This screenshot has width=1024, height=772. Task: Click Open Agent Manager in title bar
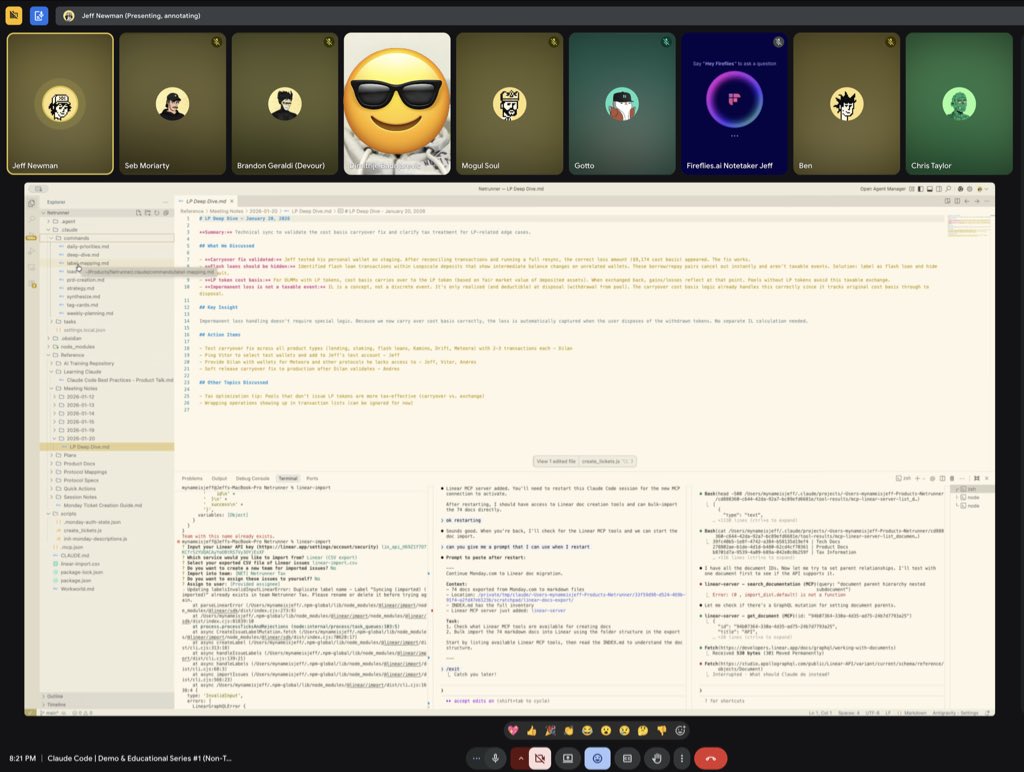882,189
